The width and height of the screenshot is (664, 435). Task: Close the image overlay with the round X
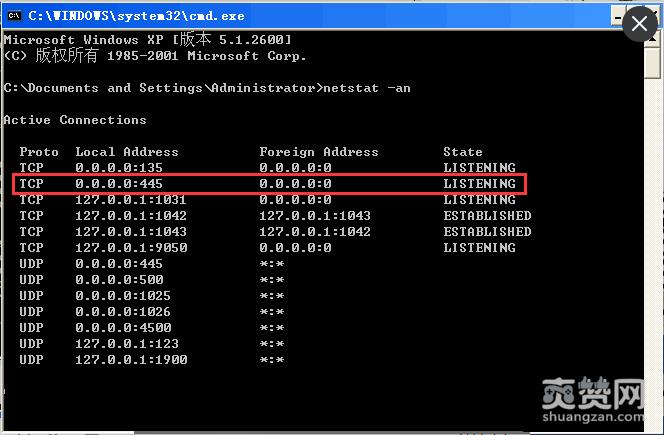(640, 23)
